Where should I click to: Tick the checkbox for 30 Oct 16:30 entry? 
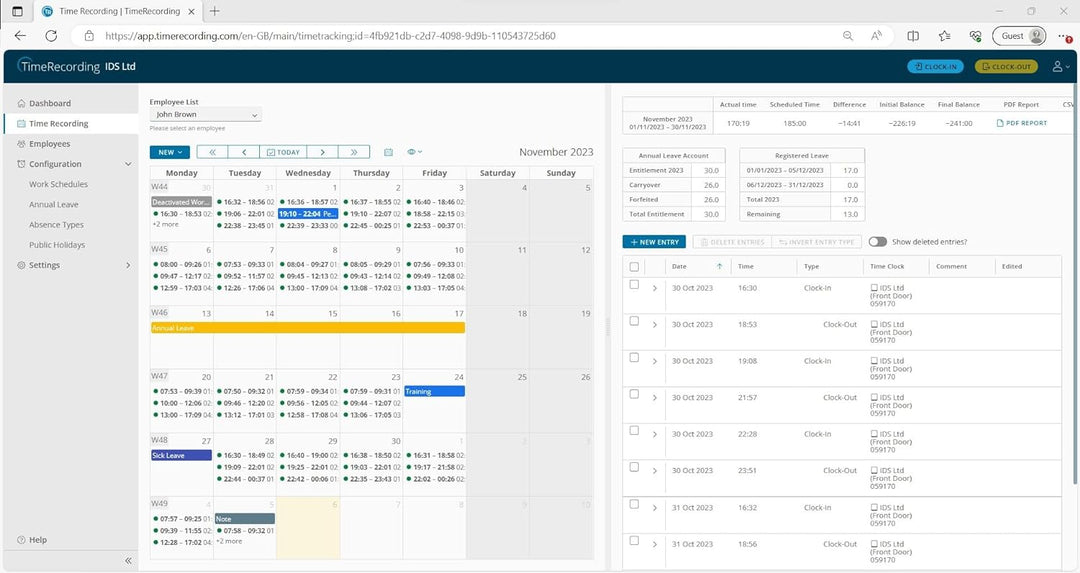634,285
